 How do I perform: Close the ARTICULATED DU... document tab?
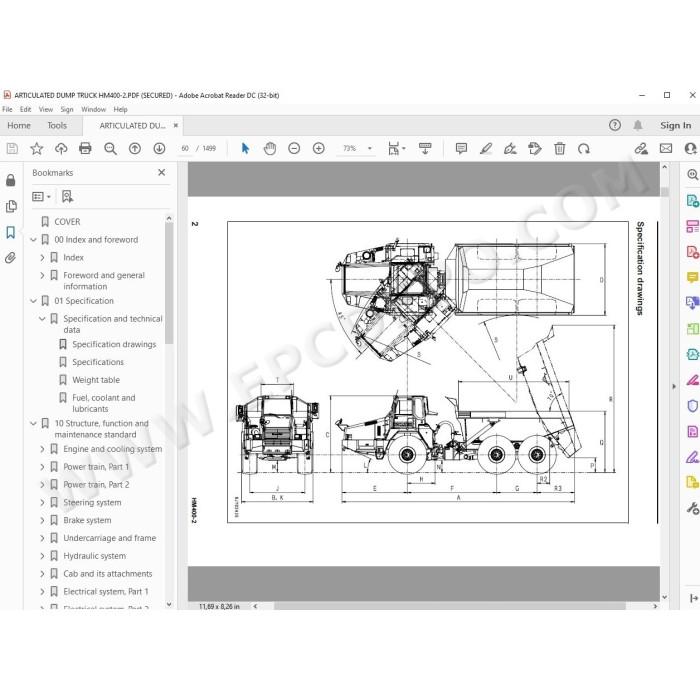click(176, 125)
